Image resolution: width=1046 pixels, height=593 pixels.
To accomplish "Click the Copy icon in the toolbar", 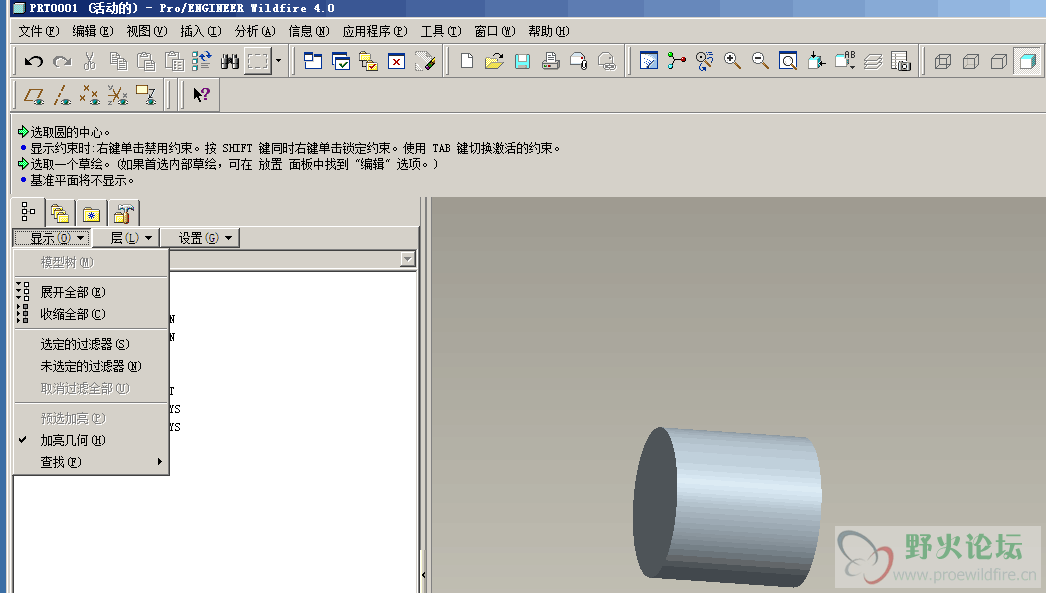I will (118, 62).
